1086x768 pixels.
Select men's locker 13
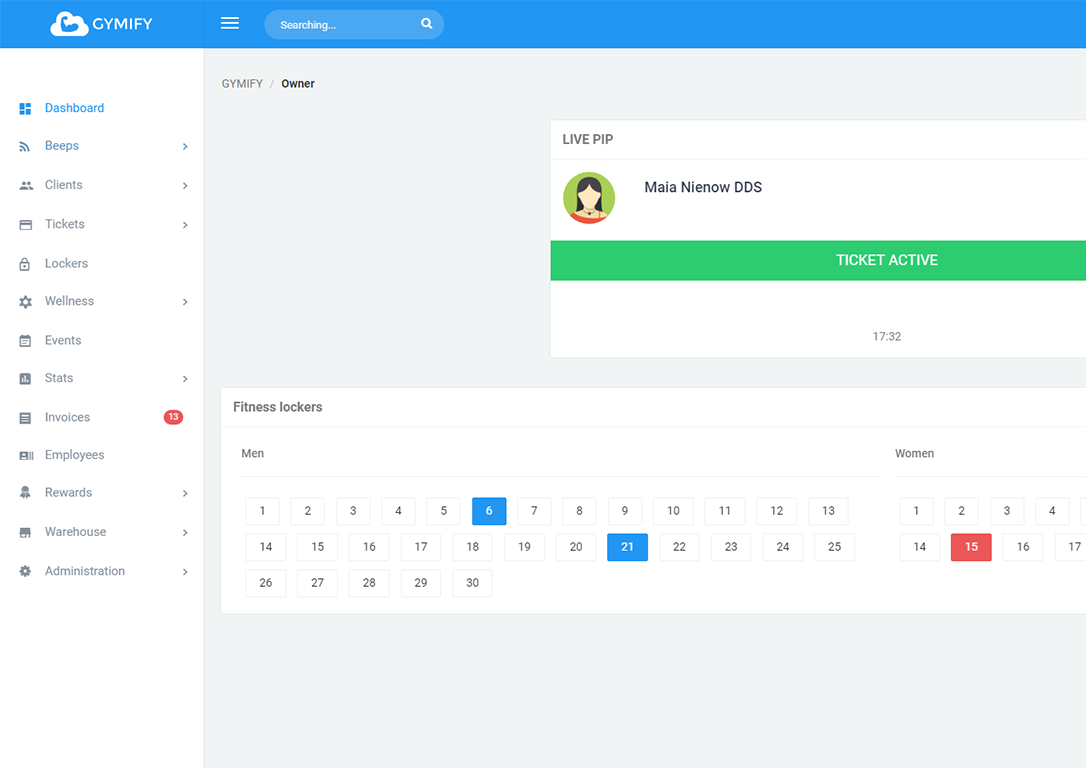[828, 511]
